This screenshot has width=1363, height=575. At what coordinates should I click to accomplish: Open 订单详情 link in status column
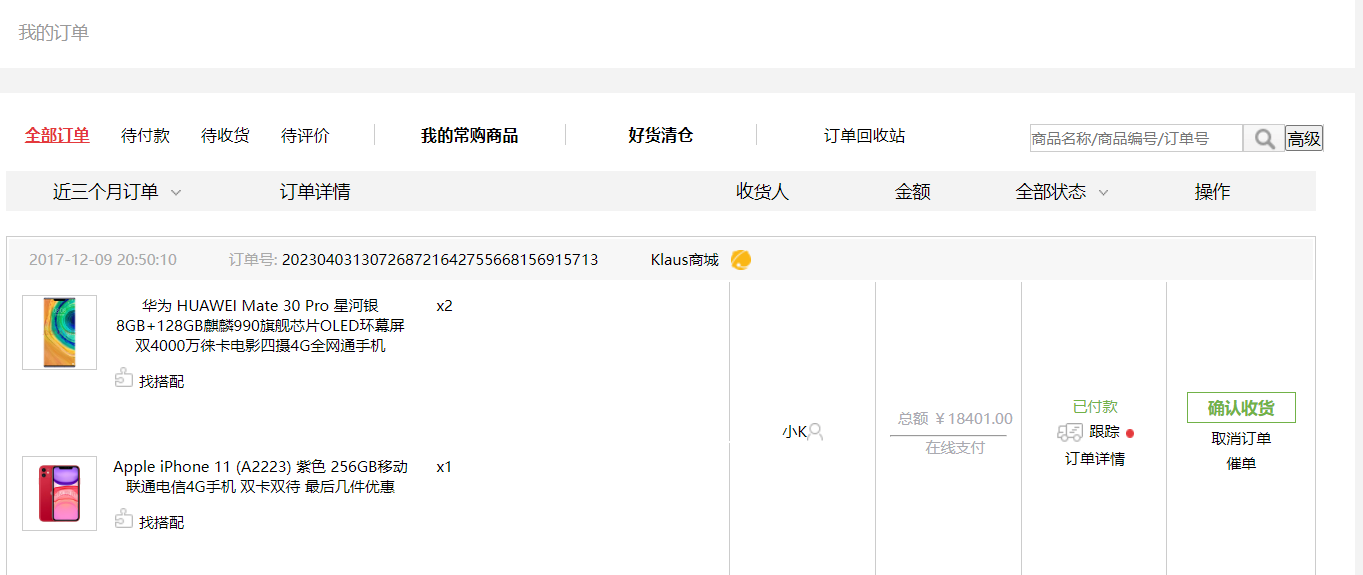click(x=1094, y=459)
